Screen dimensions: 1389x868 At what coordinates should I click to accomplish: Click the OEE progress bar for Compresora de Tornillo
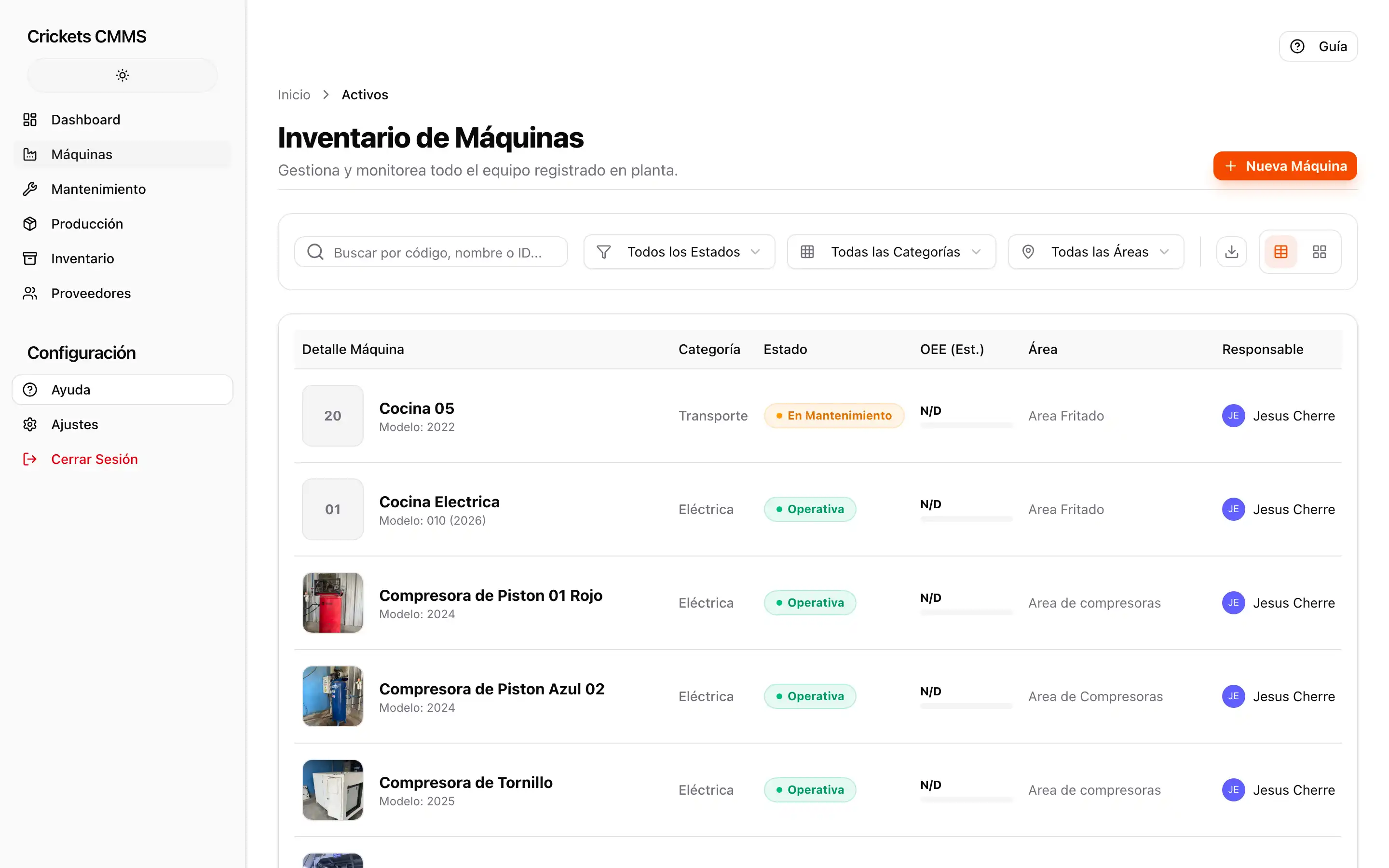pyautogui.click(x=966, y=800)
